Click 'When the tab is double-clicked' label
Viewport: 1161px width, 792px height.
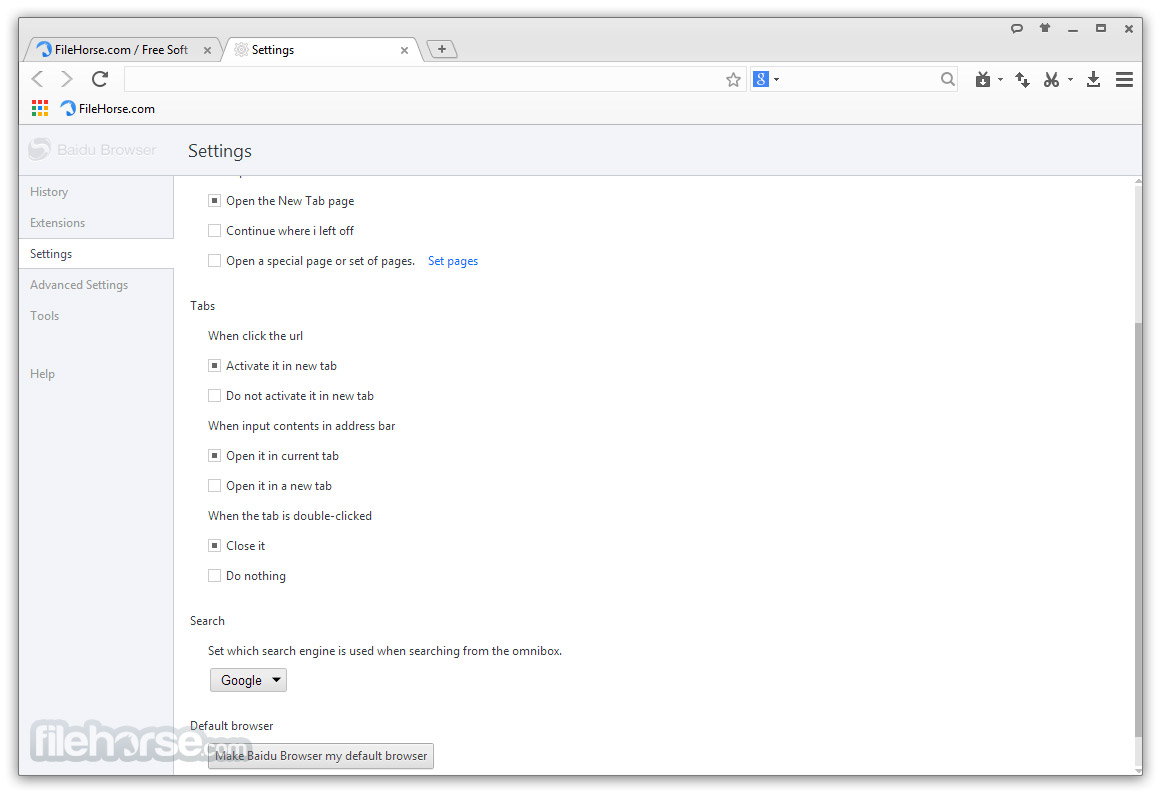[290, 516]
